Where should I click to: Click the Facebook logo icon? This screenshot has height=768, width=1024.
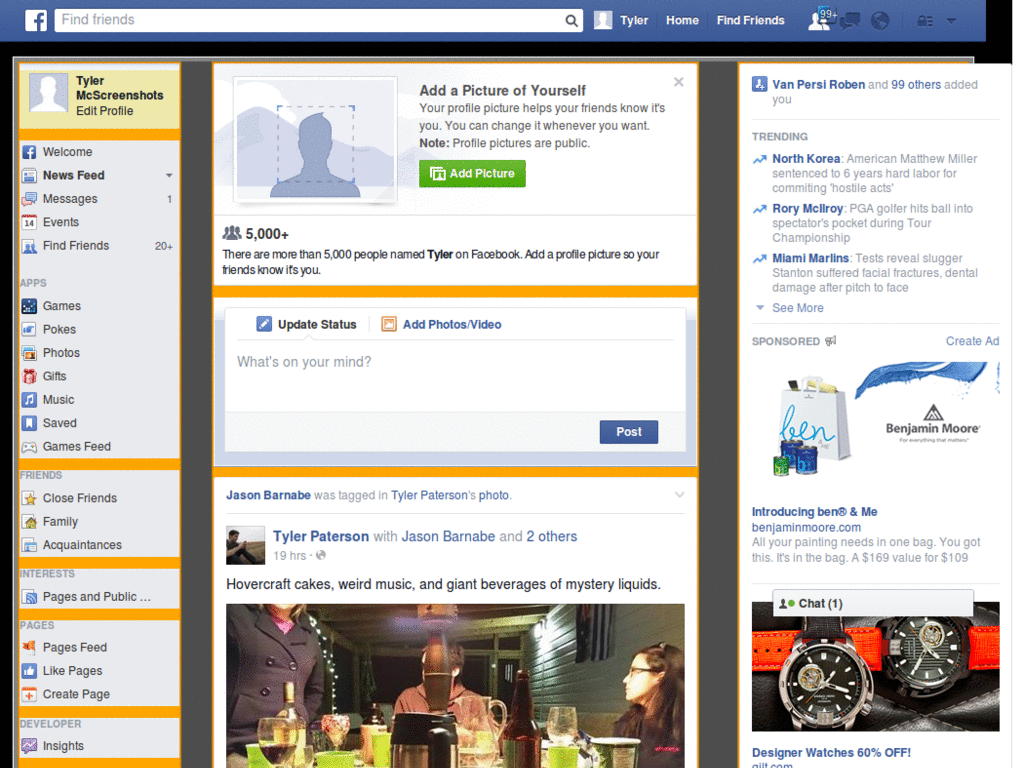[x=36, y=20]
